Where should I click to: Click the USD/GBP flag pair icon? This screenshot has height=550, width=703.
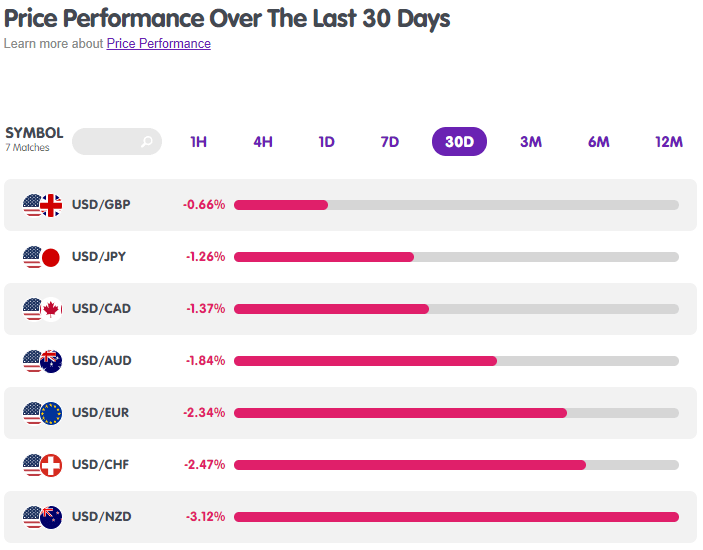tap(43, 205)
